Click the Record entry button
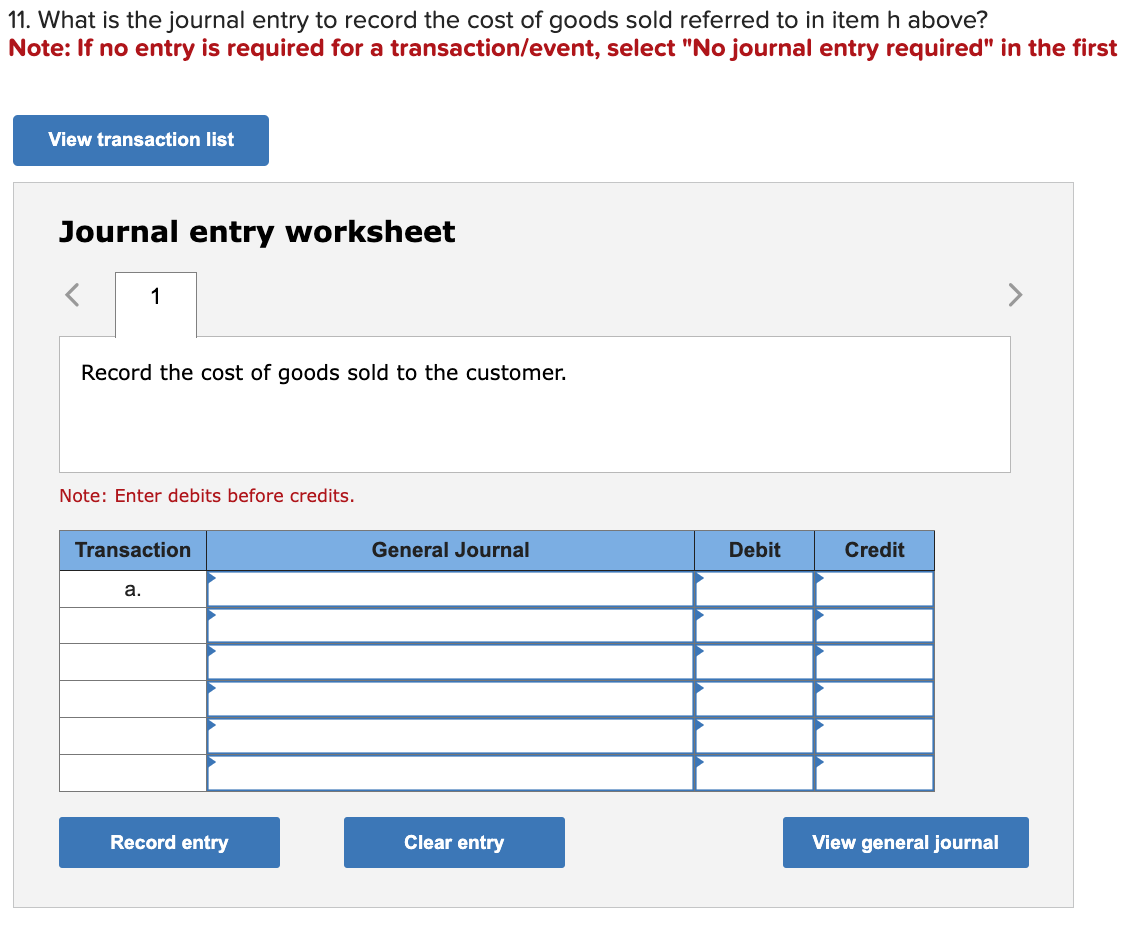Viewport: 1124px width, 934px height. click(169, 842)
